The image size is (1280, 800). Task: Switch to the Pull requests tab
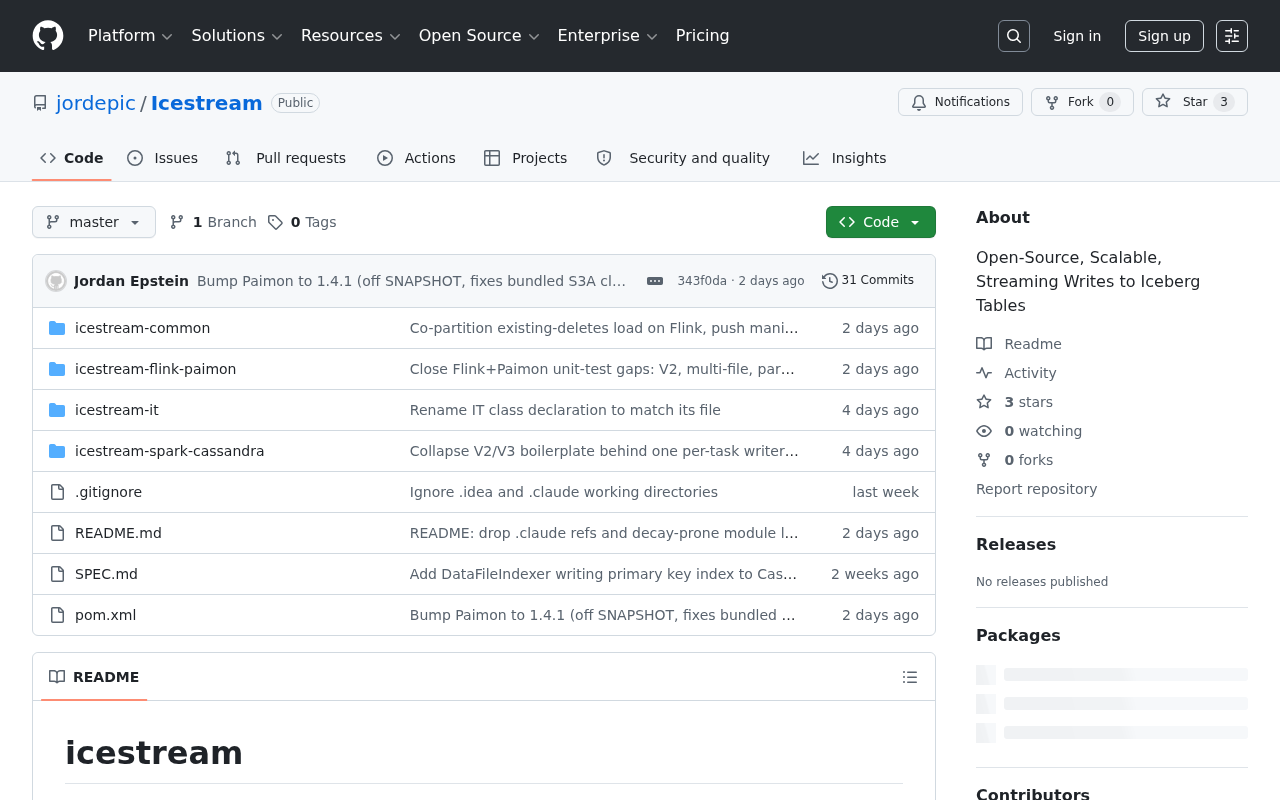coord(285,158)
